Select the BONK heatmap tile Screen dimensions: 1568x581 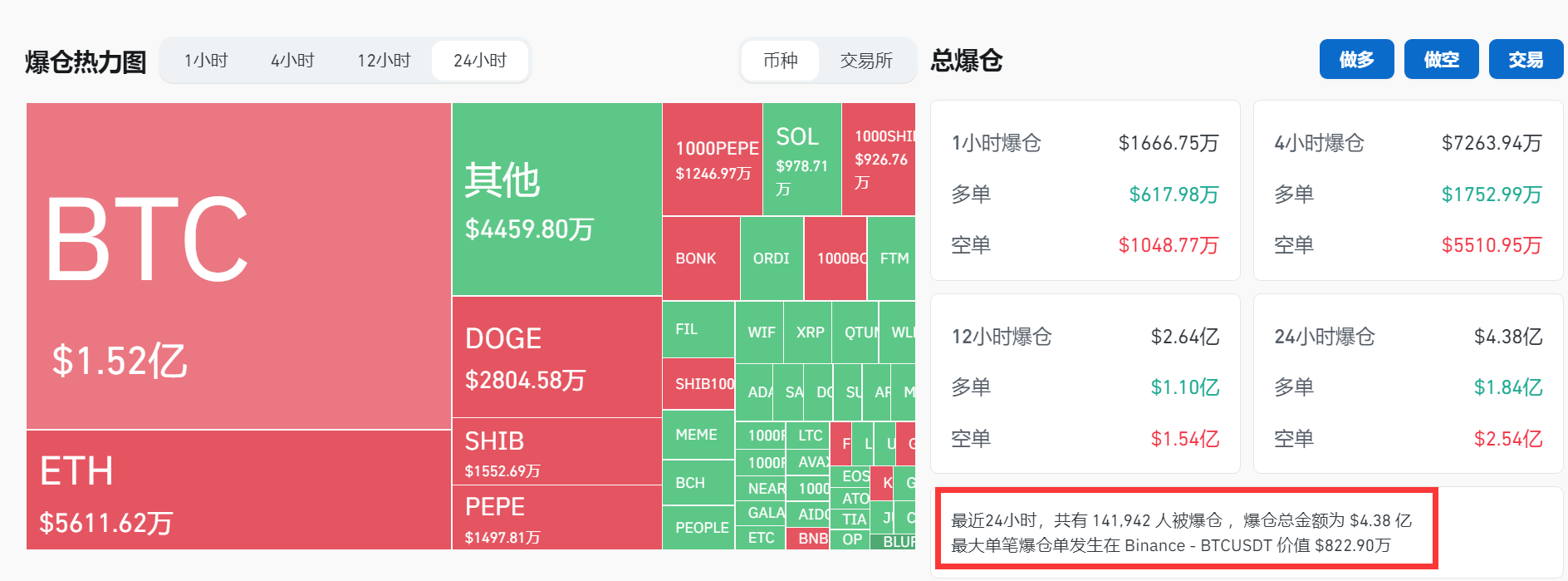click(x=700, y=258)
